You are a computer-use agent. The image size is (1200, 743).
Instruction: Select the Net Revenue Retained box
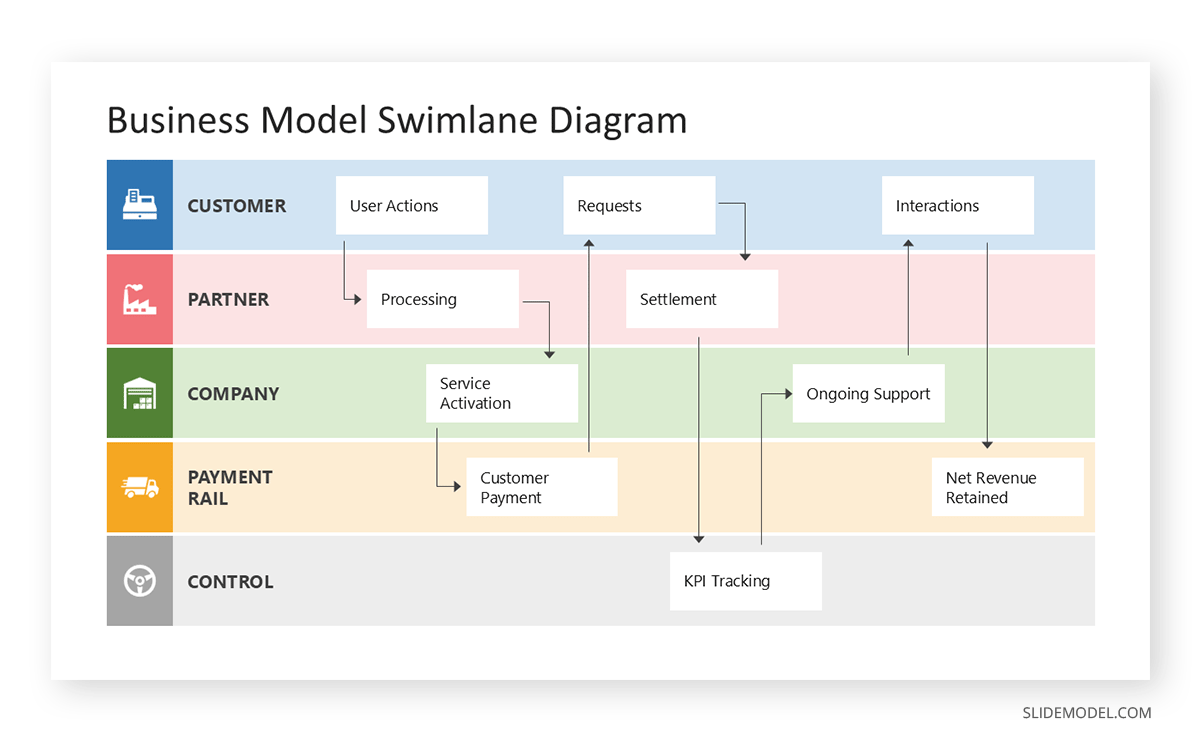coord(1008,487)
